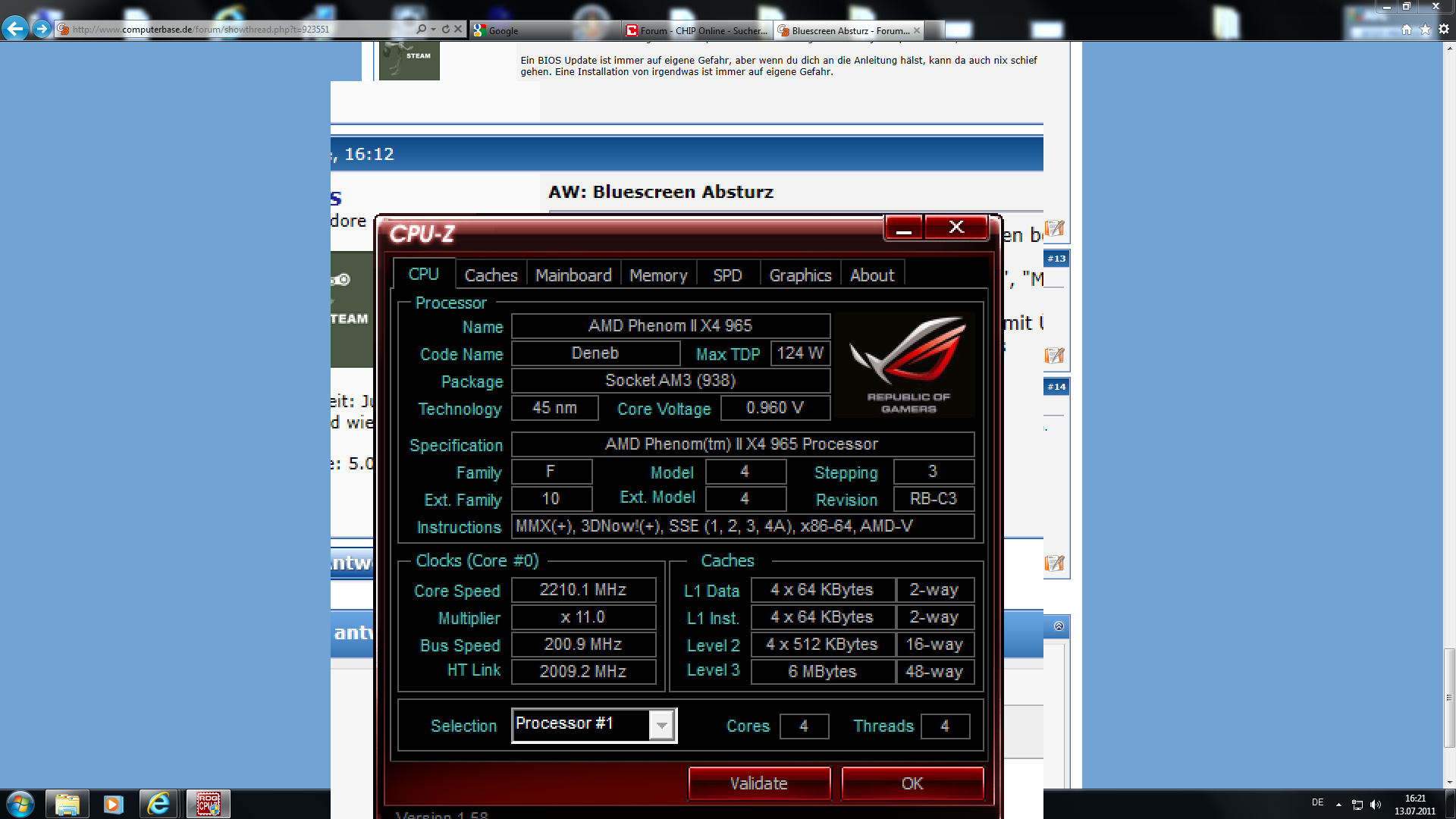Click the core speed value '2210.1 MHz'

pyautogui.click(x=583, y=590)
